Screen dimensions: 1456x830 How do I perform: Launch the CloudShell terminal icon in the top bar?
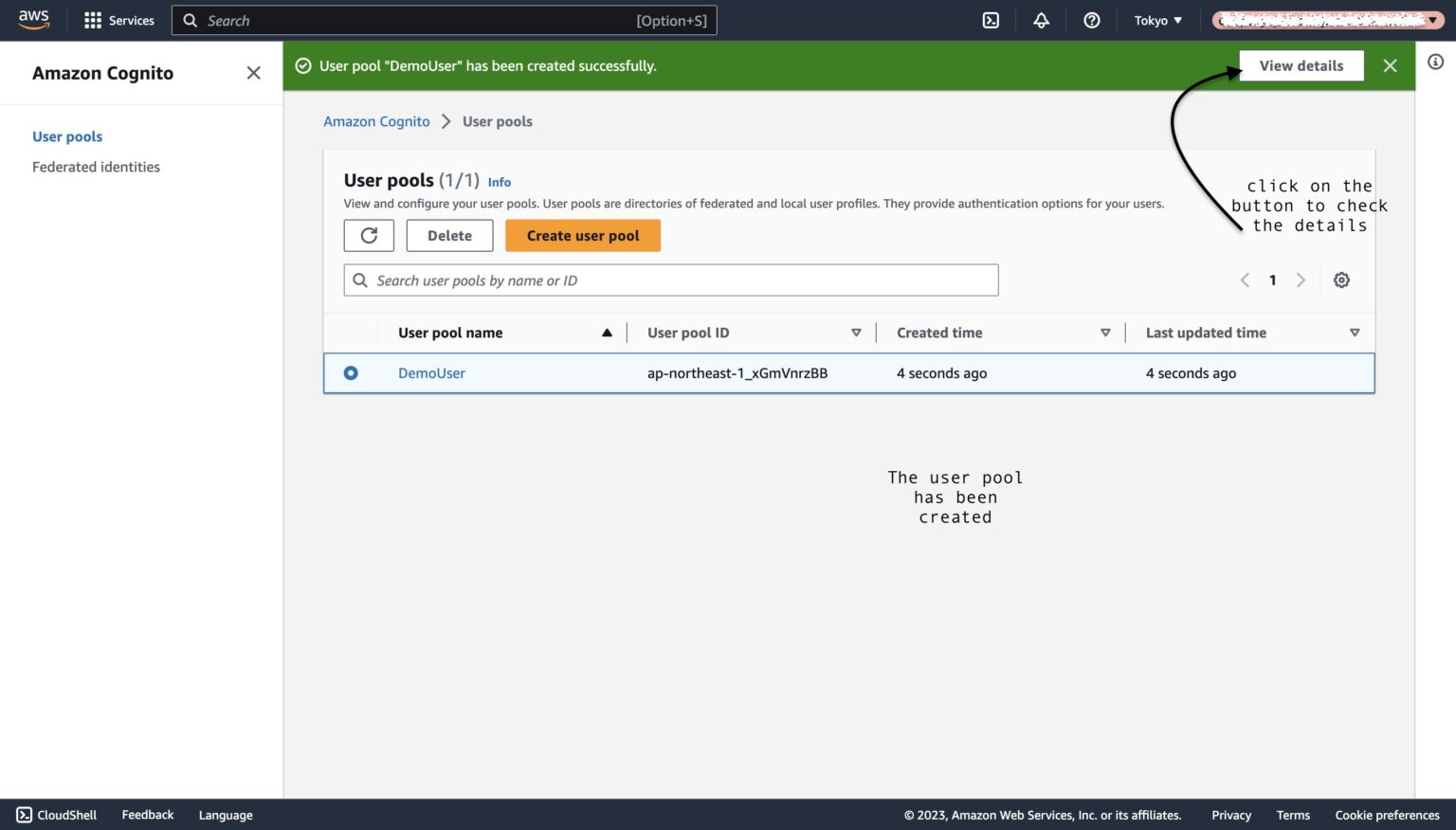click(991, 20)
